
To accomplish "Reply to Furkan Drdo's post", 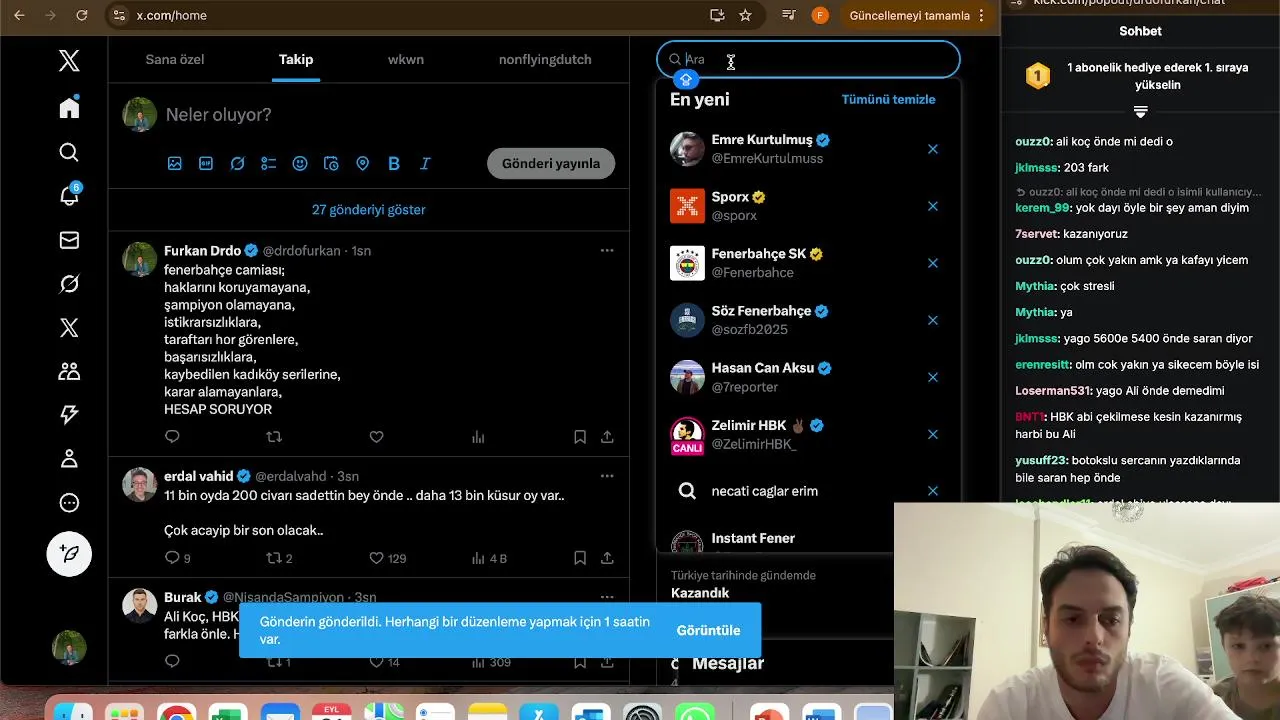I will pos(172,437).
